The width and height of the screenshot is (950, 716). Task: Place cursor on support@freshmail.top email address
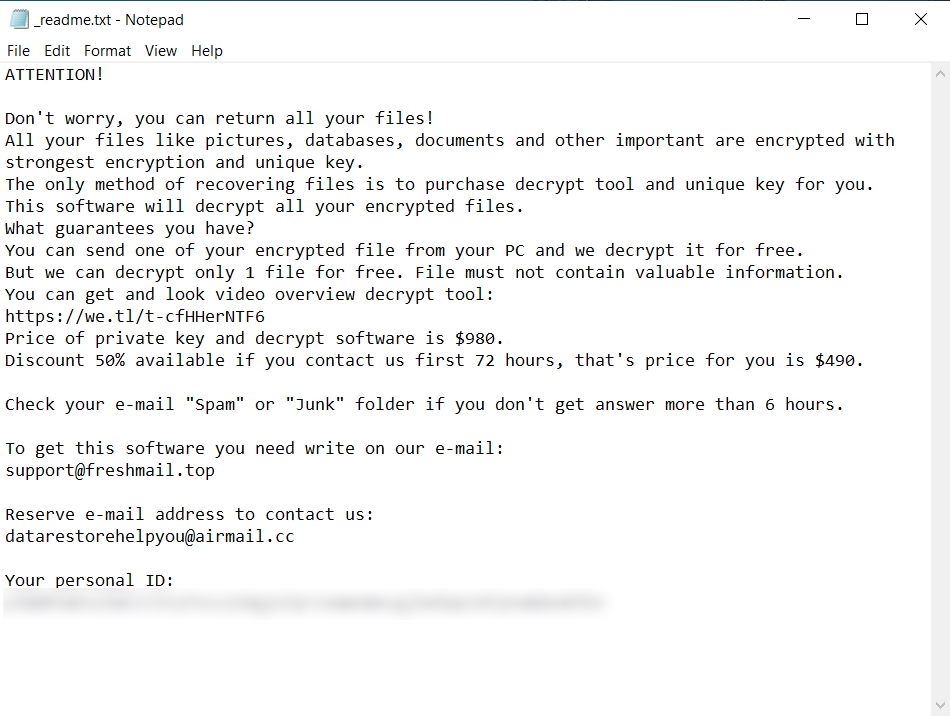(110, 470)
